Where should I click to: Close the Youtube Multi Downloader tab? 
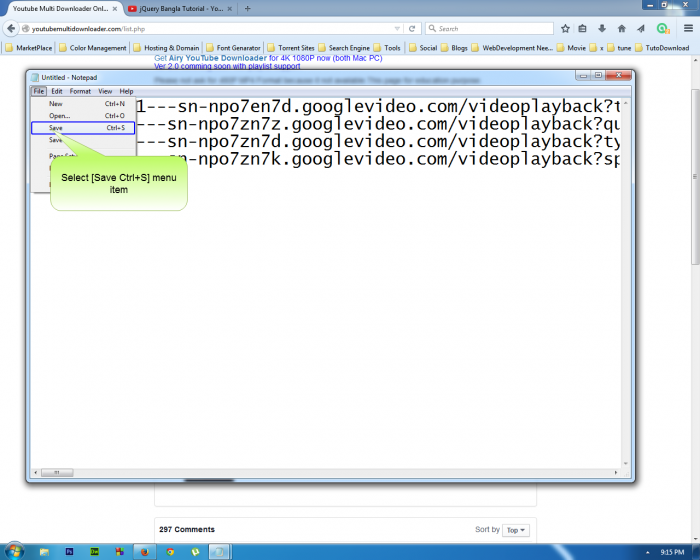(x=115, y=8)
